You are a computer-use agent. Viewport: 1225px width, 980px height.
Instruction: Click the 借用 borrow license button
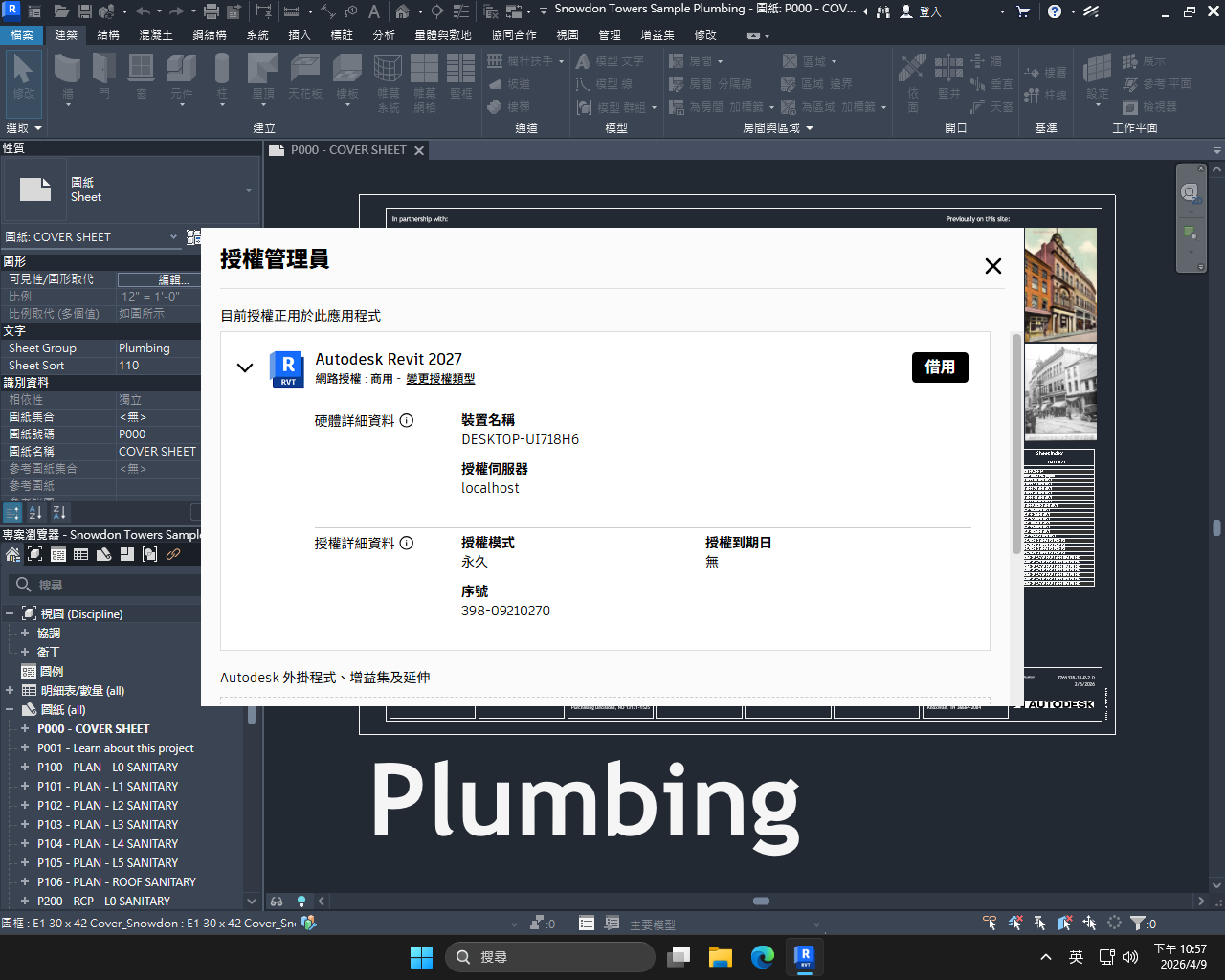(x=940, y=367)
